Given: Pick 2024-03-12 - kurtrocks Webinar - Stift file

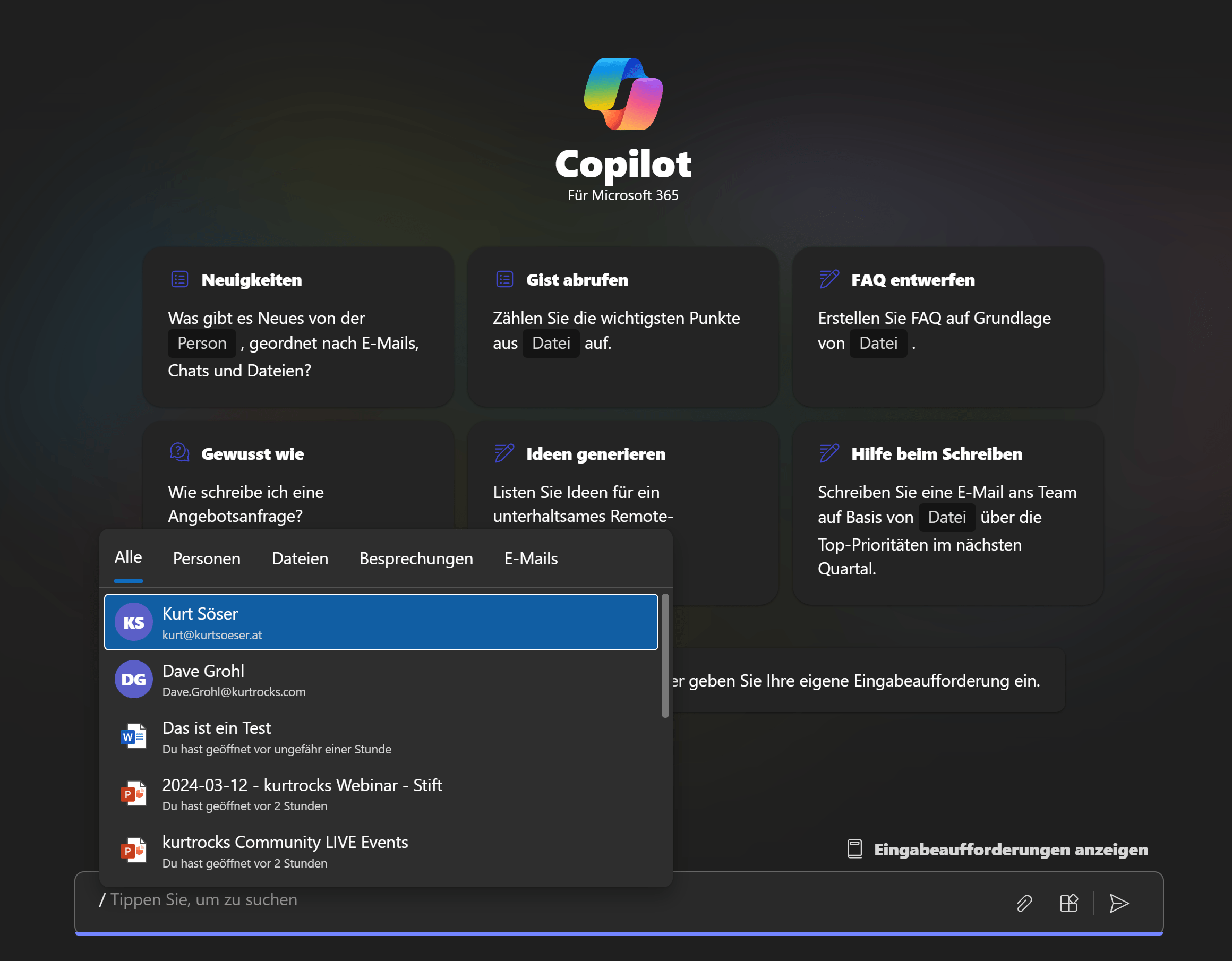Looking at the screenshot, I should [381, 794].
